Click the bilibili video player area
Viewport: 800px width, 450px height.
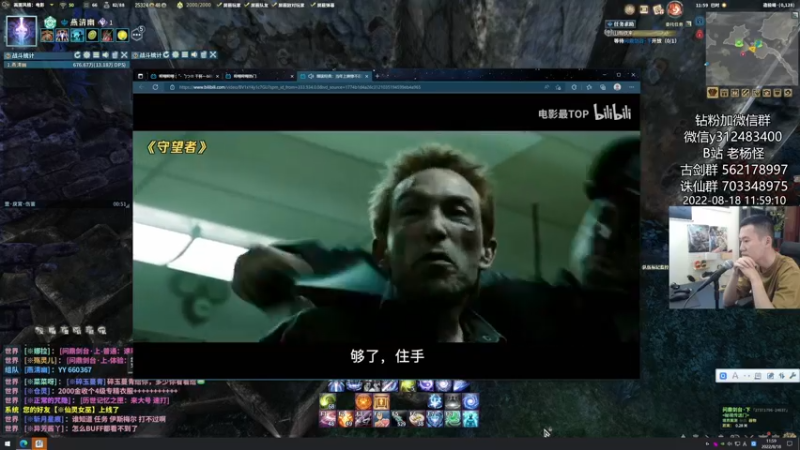click(x=386, y=236)
